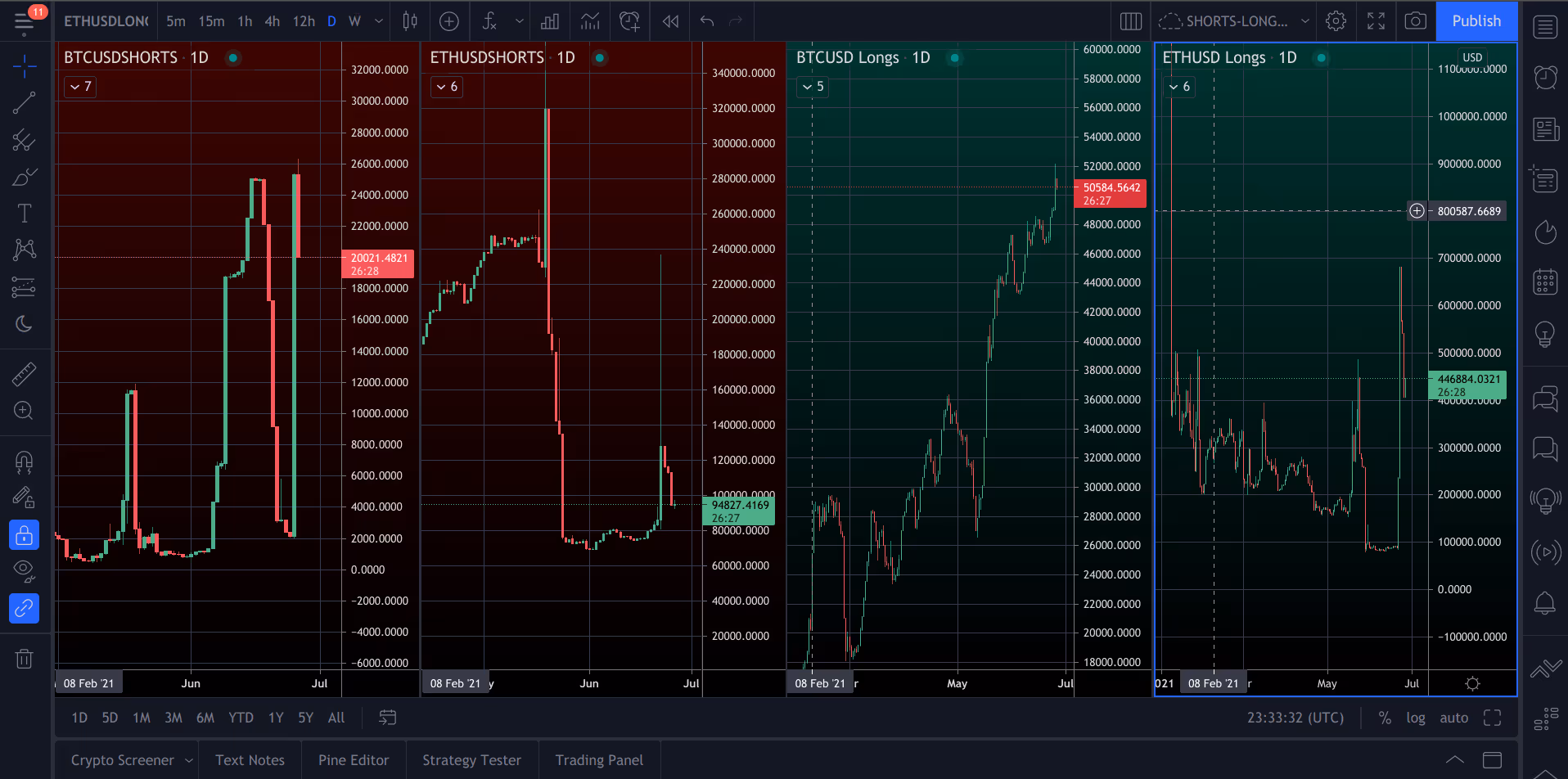This screenshot has width=1568, height=779.
Task: Click the Add Compare symbol plus icon
Action: [x=449, y=21]
